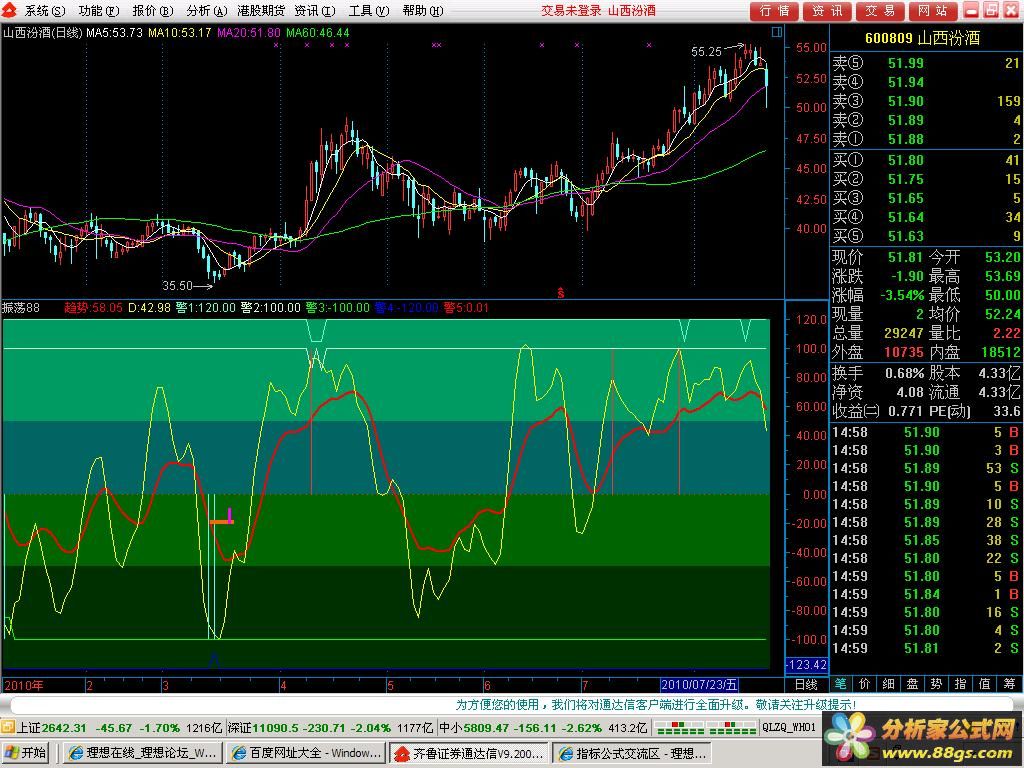Viewport: 1024px width, 768px height.
Task: Click the red-green market breadth indicator
Action: click(705, 728)
